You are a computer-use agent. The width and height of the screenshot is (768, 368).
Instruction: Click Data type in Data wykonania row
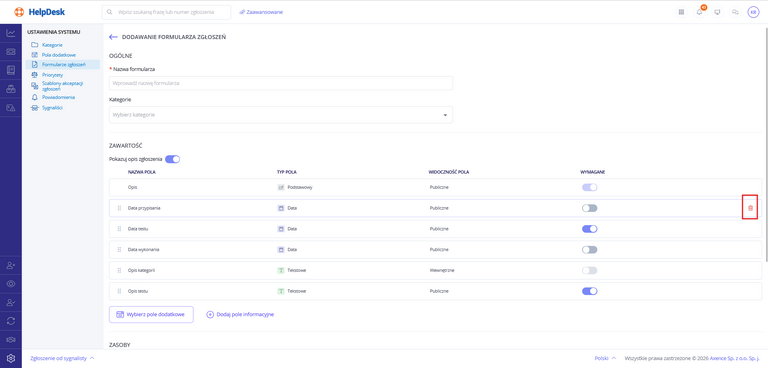click(292, 249)
